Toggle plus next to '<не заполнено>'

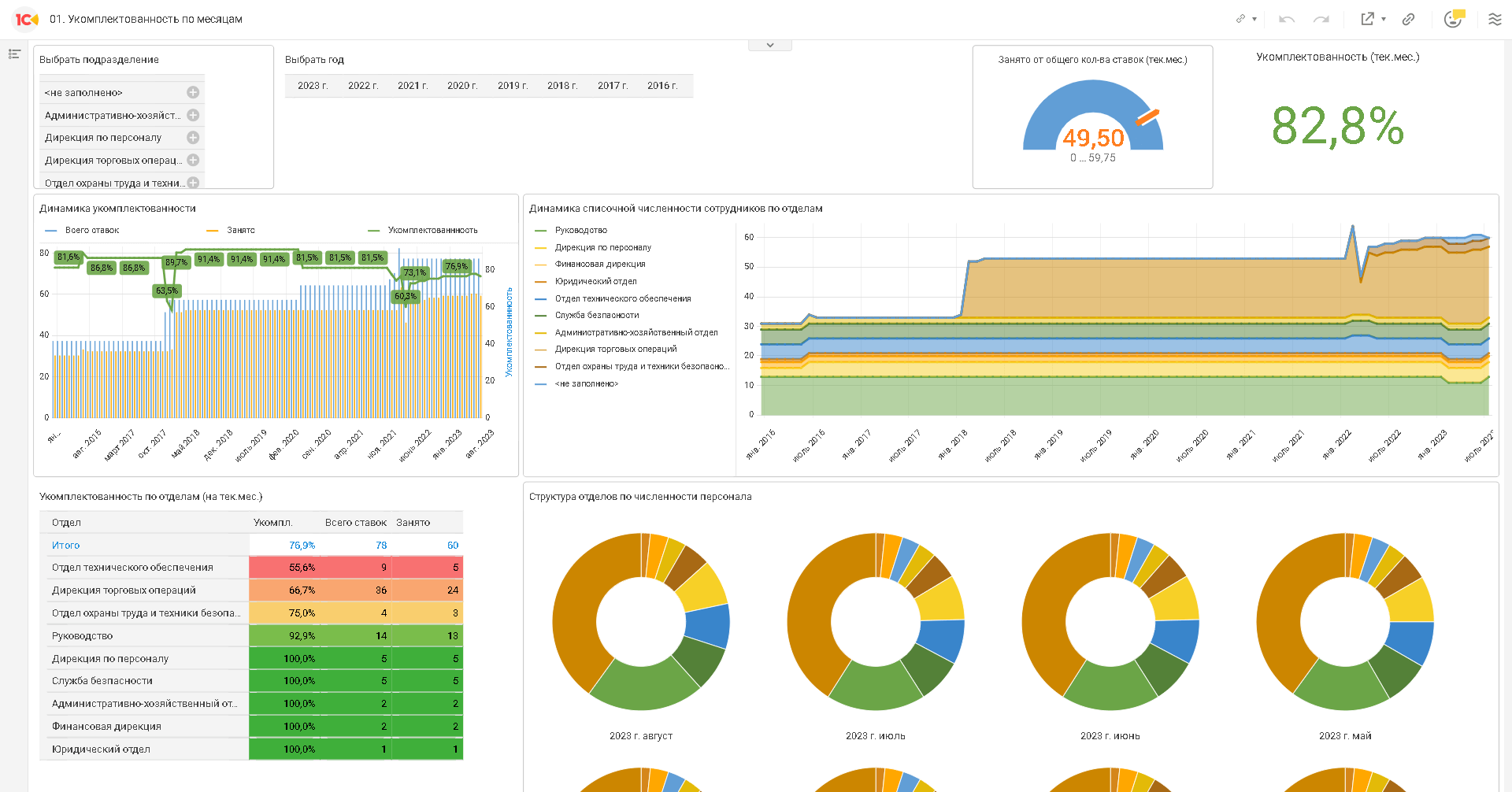(x=193, y=92)
